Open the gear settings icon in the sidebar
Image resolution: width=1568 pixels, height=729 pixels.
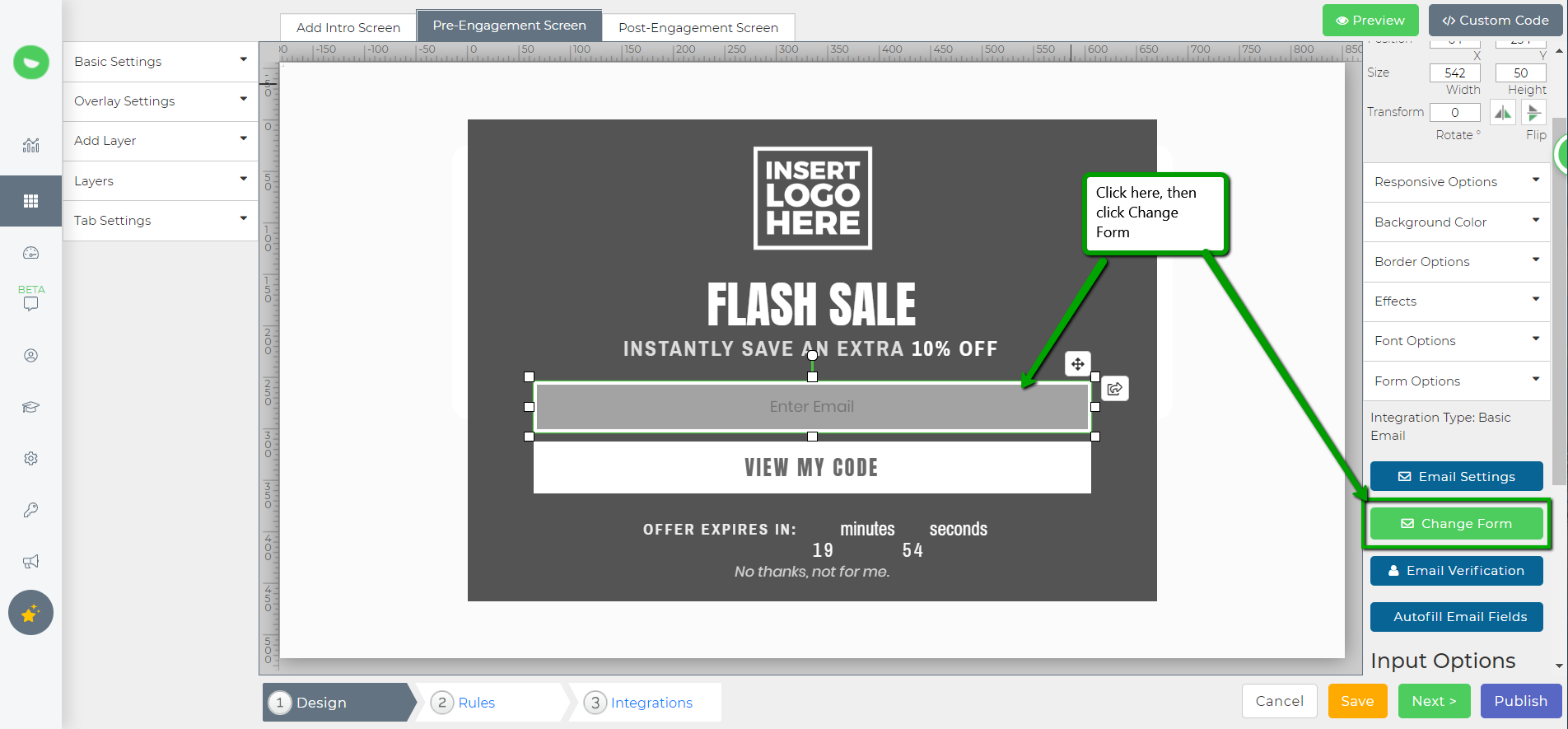point(30,459)
